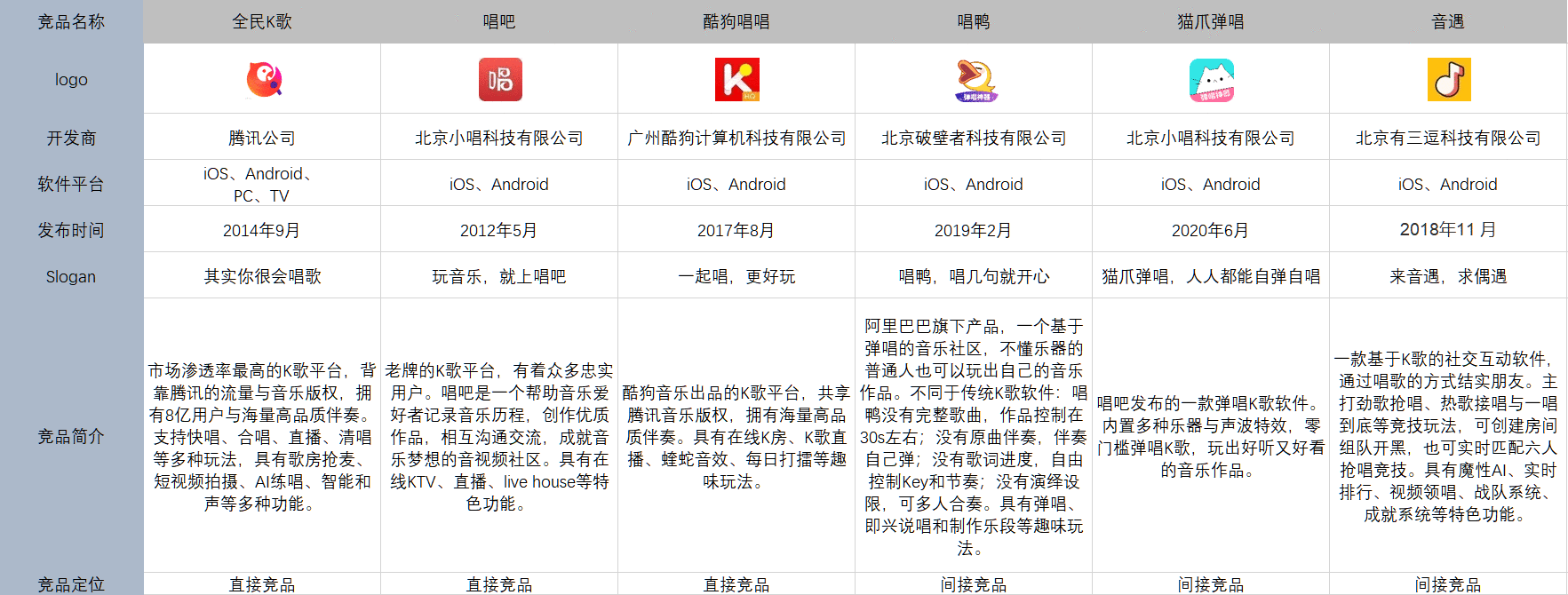Click the iOS、Android、PC、TV platform cell
The image size is (1568, 595).
[x=262, y=184]
